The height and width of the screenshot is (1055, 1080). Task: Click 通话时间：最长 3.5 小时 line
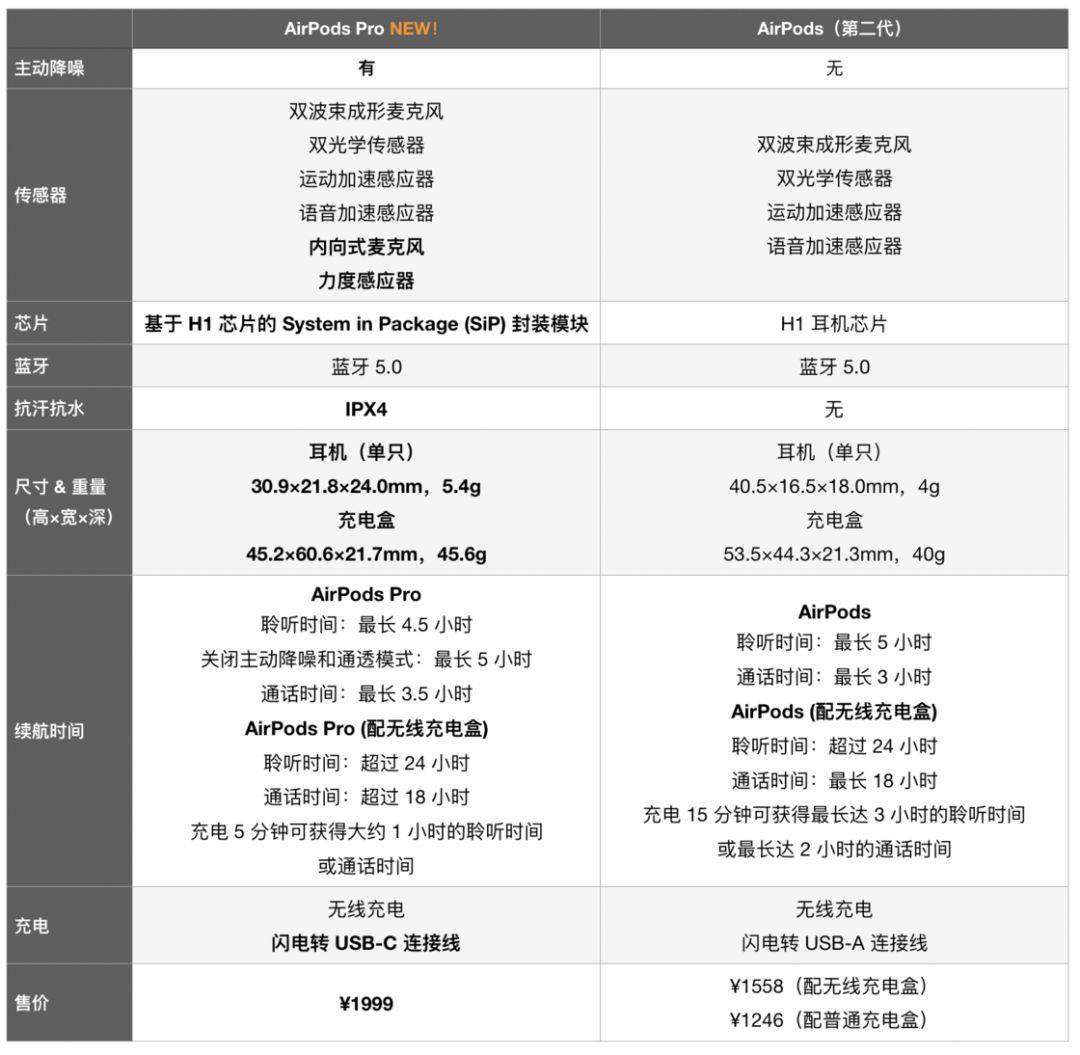(x=366, y=693)
